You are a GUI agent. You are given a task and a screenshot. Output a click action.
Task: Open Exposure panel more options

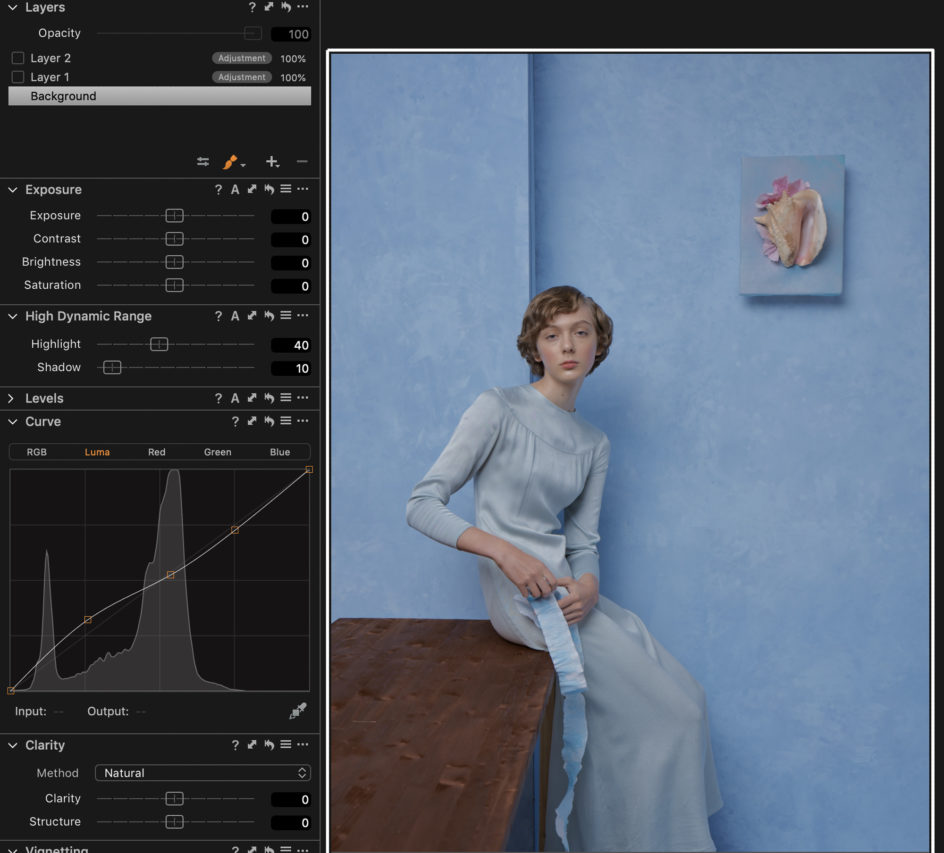[x=303, y=189]
